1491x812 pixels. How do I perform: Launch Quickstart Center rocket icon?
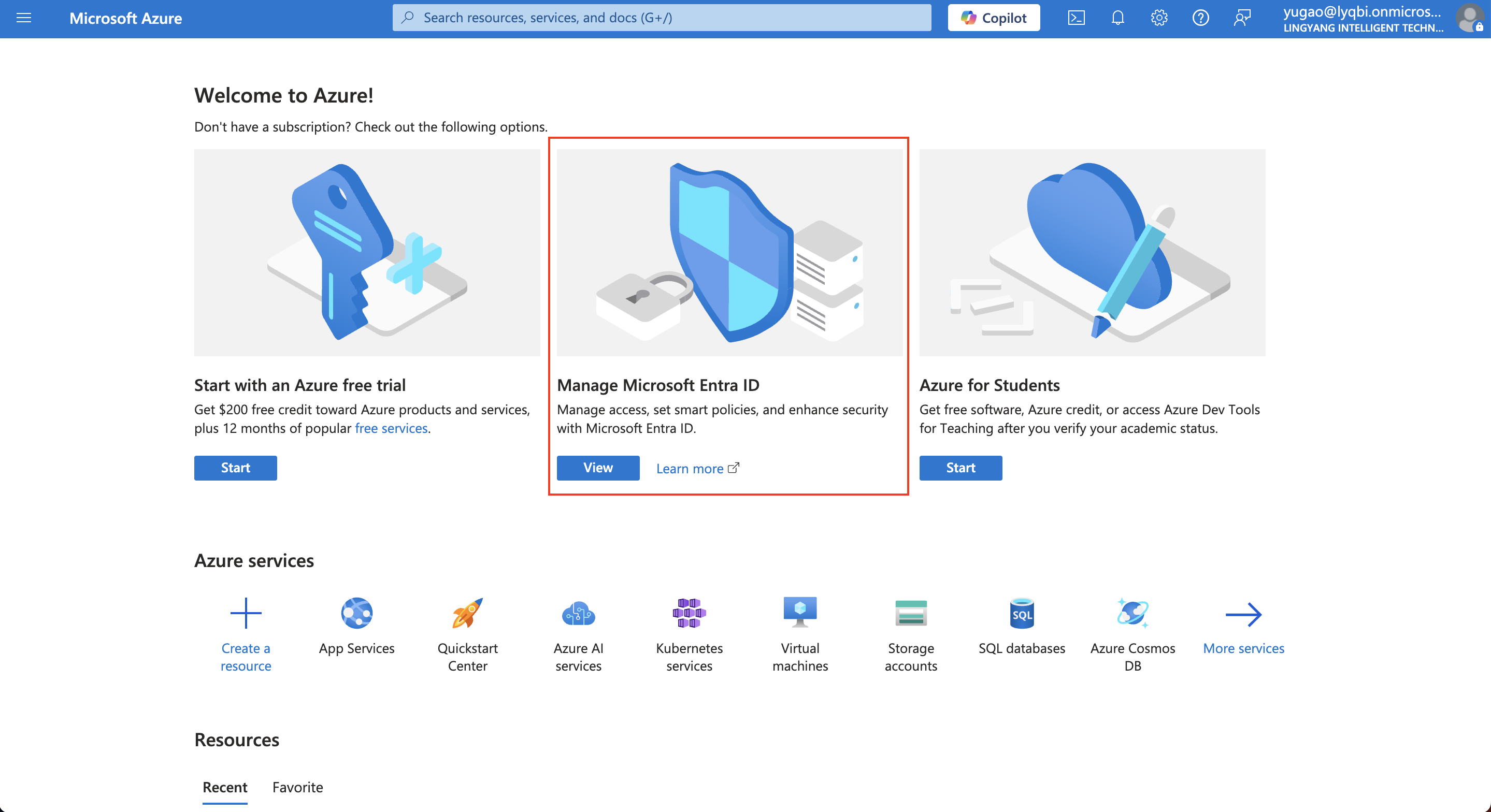tap(467, 614)
